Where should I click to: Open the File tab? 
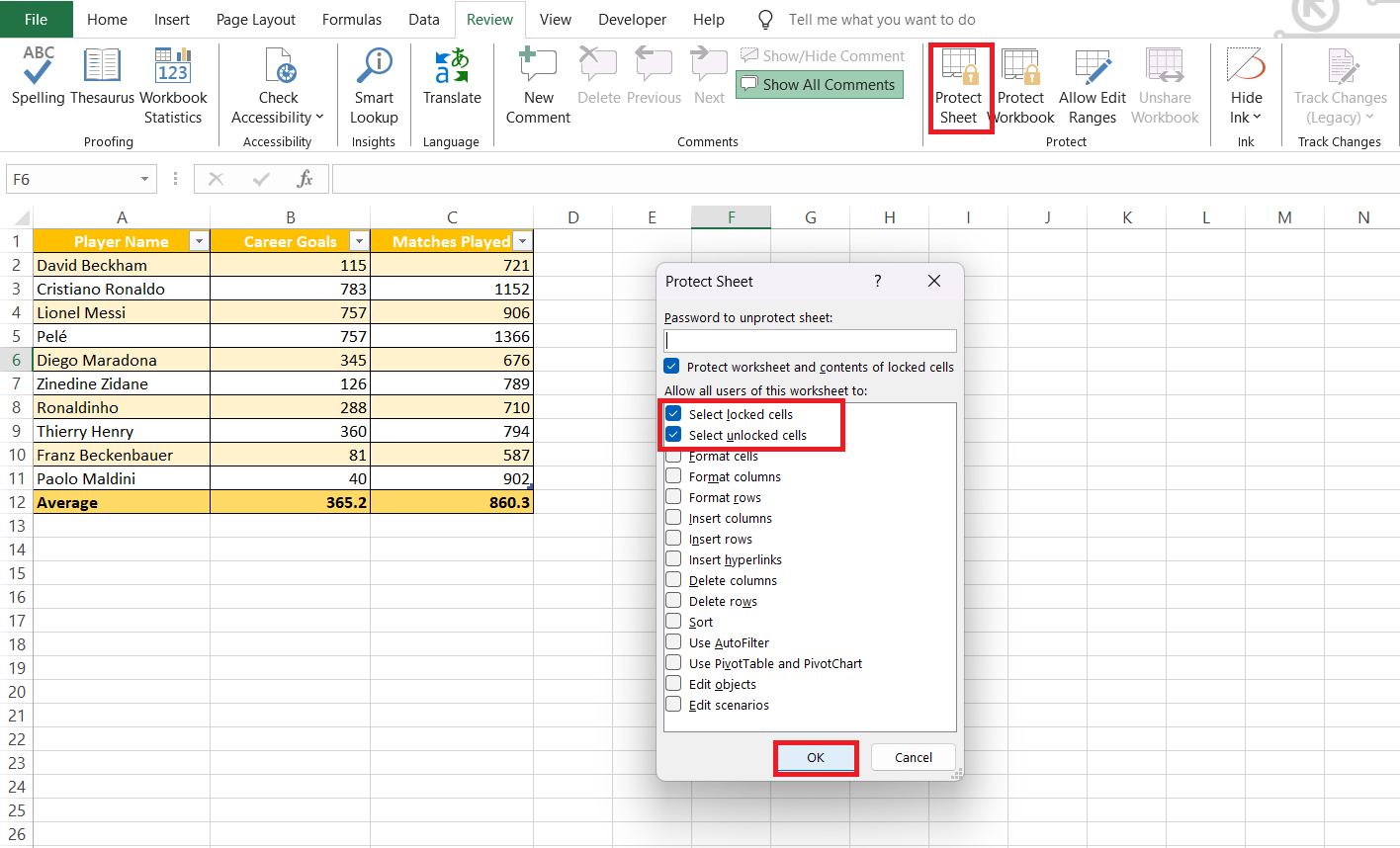click(36, 19)
